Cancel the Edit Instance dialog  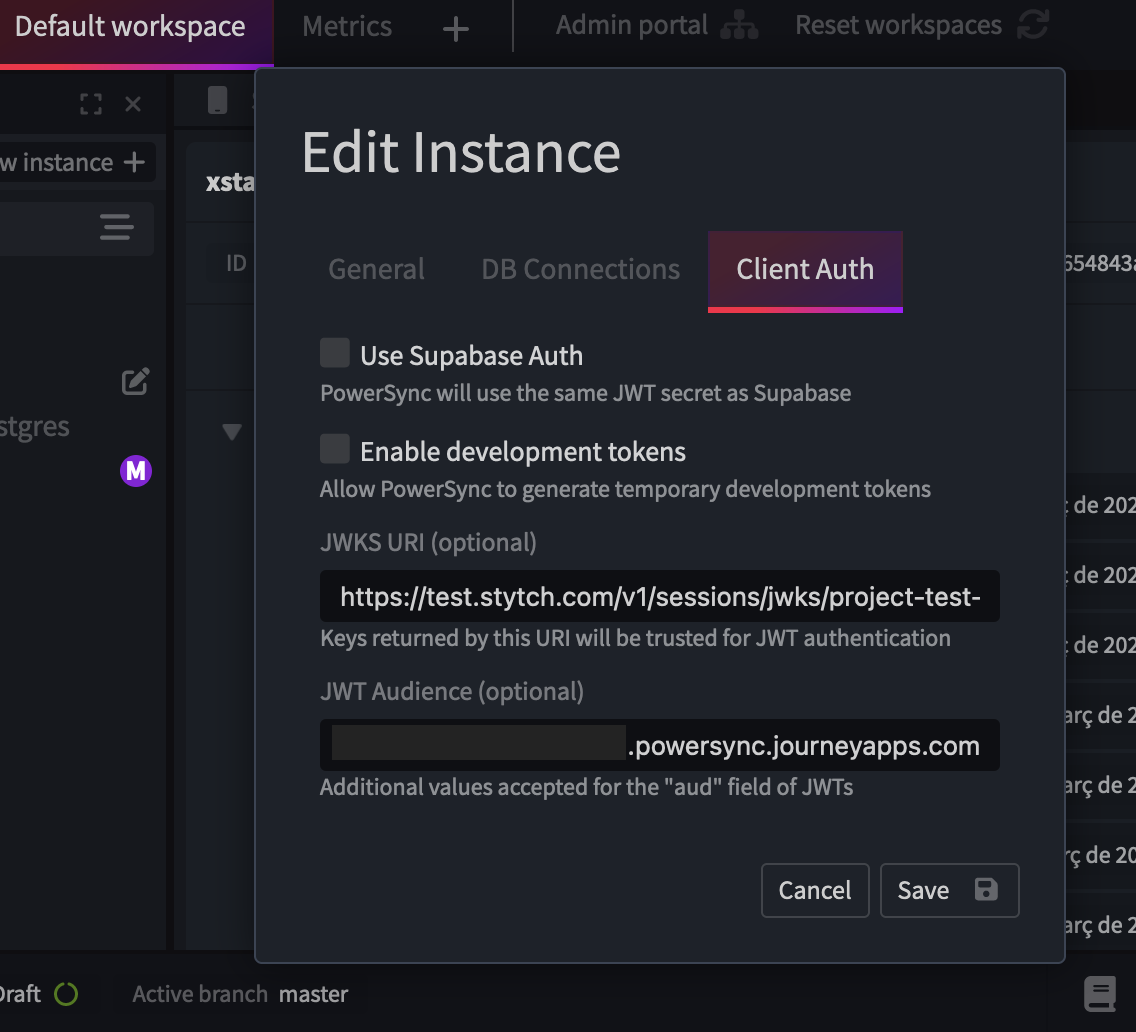(815, 890)
